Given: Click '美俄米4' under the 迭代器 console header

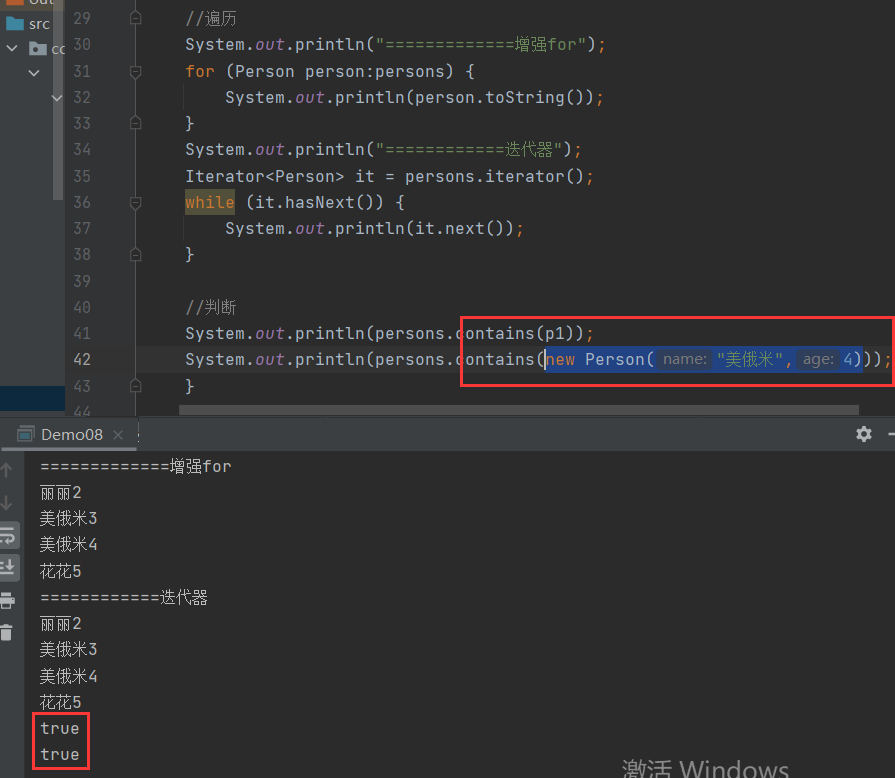Looking at the screenshot, I should pos(68,676).
